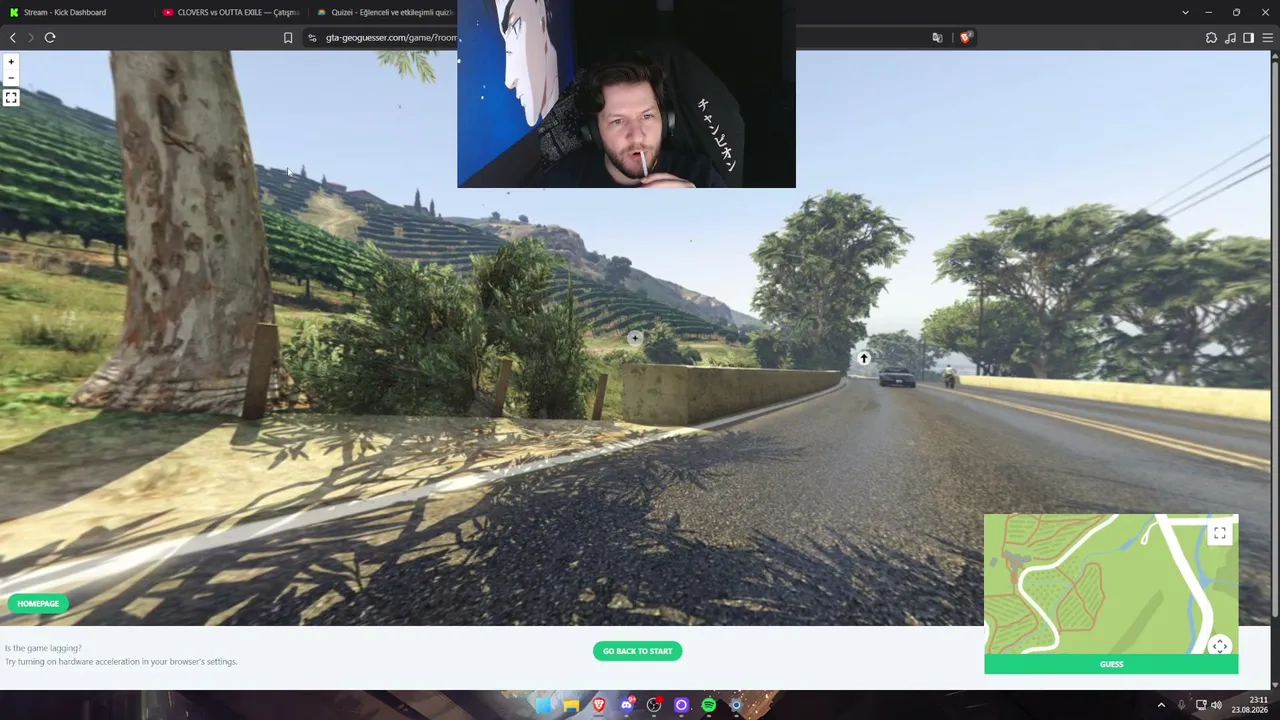Go back to previous page in browser
This screenshot has width=1280, height=720.
pos(12,38)
